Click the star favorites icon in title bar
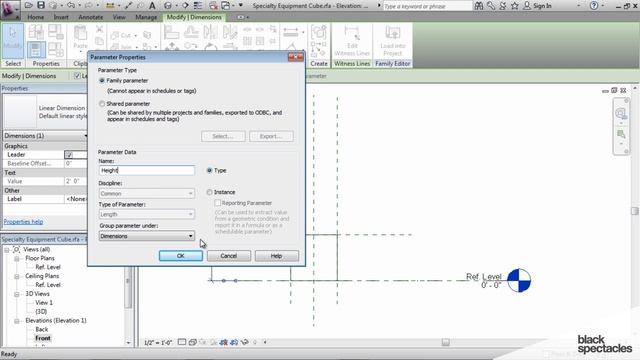Viewport: 640px width, 360px height. click(x=515, y=6)
